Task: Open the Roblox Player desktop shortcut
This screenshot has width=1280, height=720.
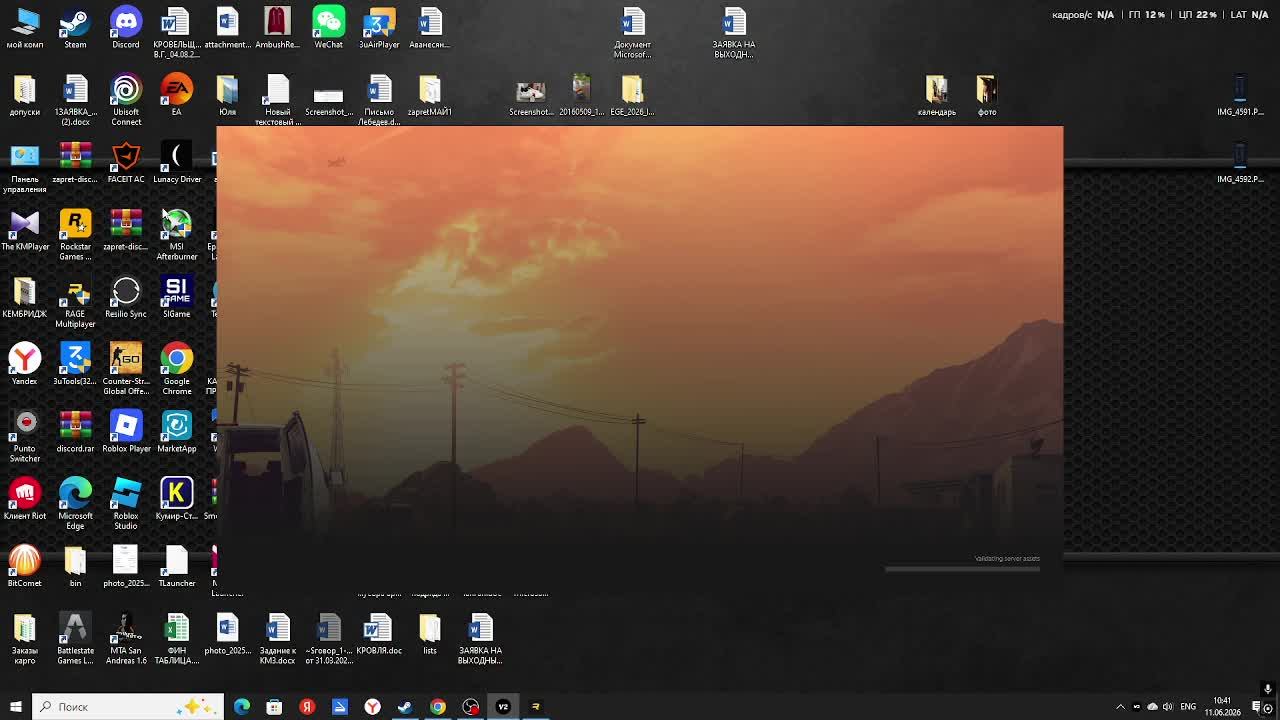Action: (x=126, y=431)
